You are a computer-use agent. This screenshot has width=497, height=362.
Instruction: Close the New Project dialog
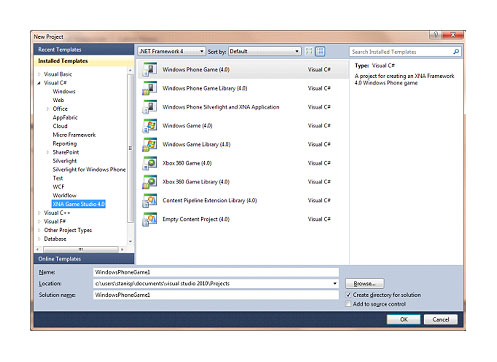click(x=453, y=35)
